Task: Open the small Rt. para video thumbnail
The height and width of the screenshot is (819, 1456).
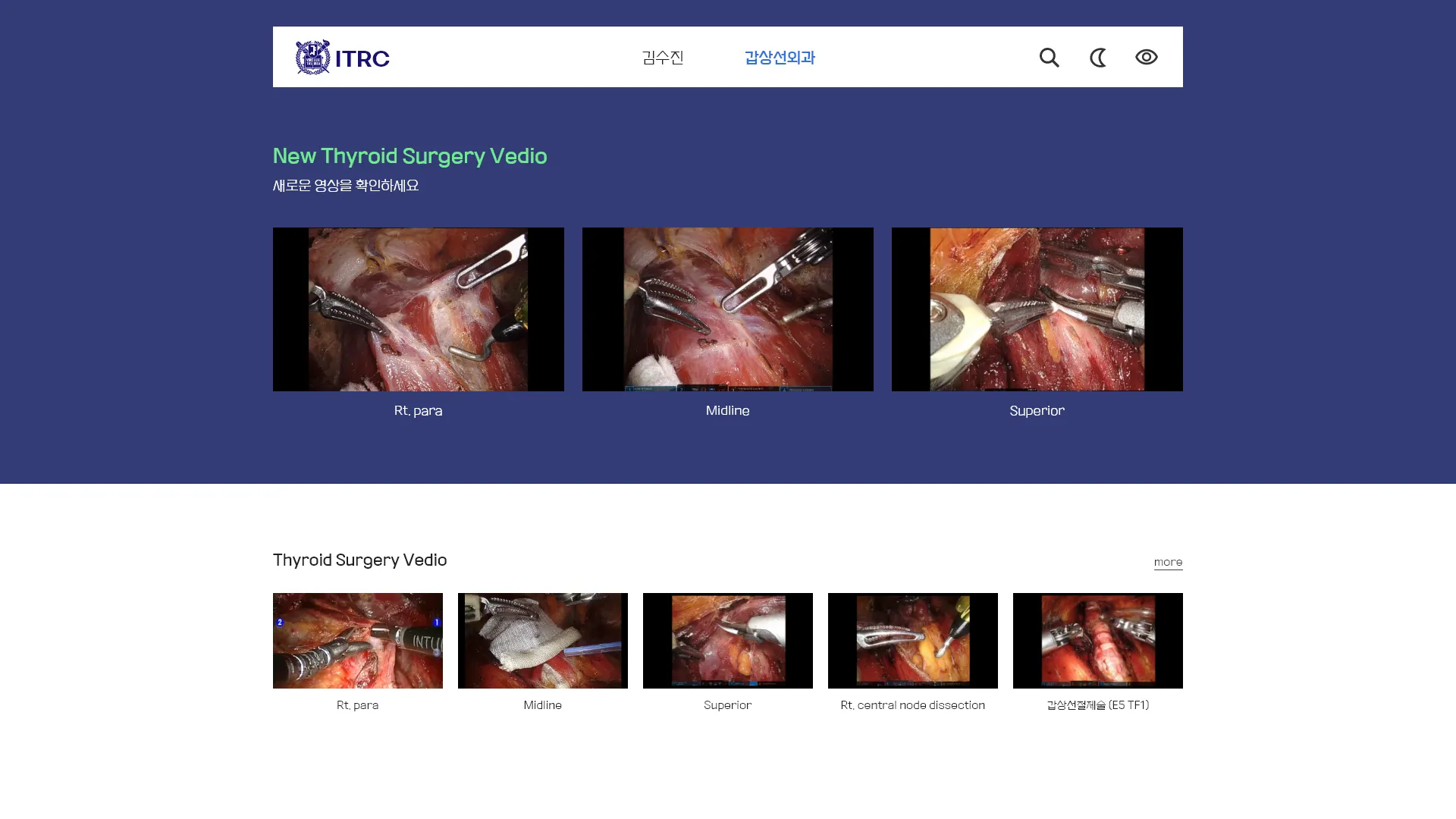Action: pyautogui.click(x=357, y=640)
